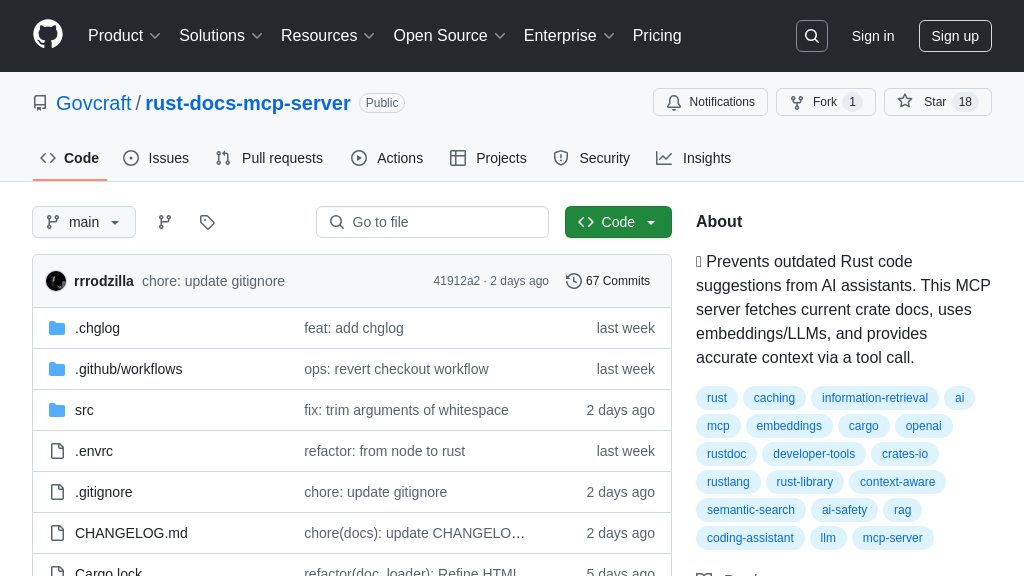Open the search magnifier icon

tap(811, 36)
